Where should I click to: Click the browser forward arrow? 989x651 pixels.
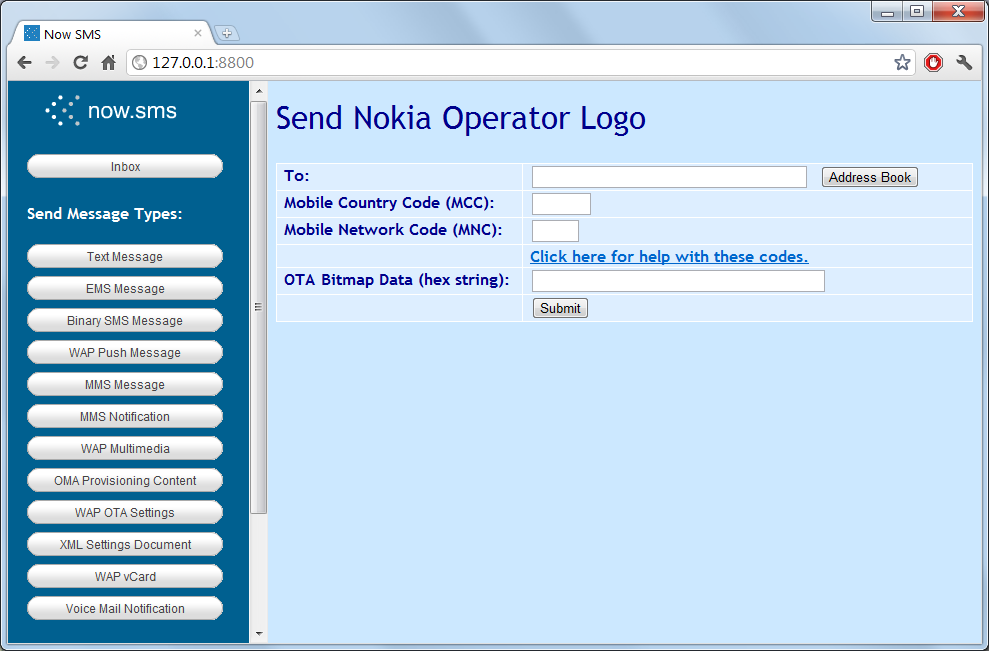point(53,62)
